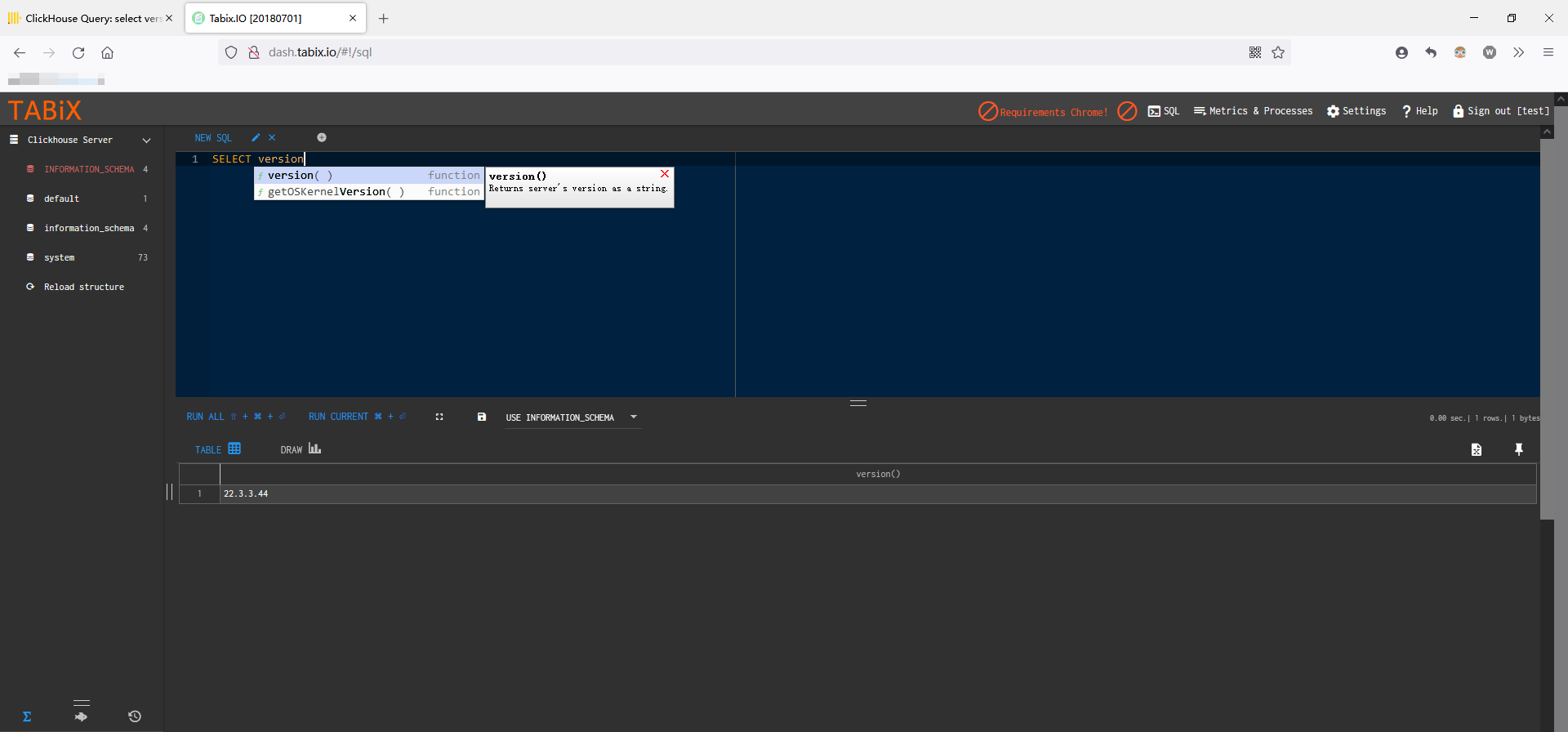Sign out of the test account
This screenshot has width=1568, height=732.
coord(1501,111)
